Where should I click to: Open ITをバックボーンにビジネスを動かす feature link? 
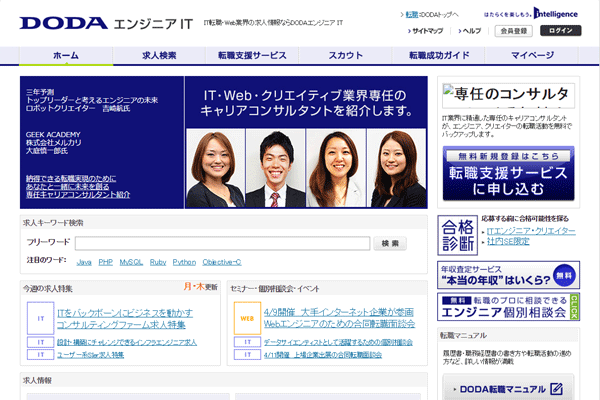[125, 319]
